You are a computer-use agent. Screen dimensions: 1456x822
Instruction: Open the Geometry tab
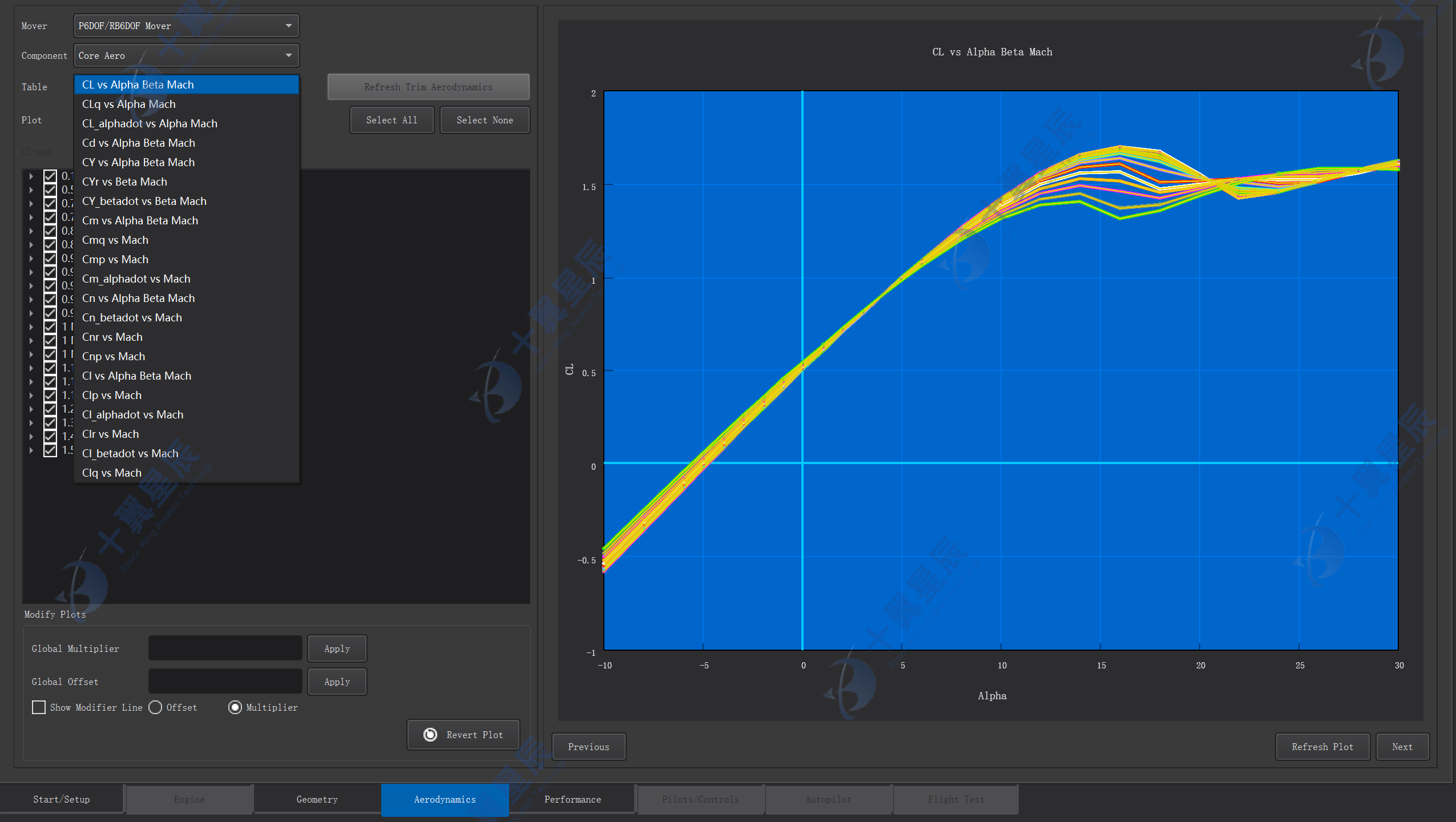click(317, 799)
